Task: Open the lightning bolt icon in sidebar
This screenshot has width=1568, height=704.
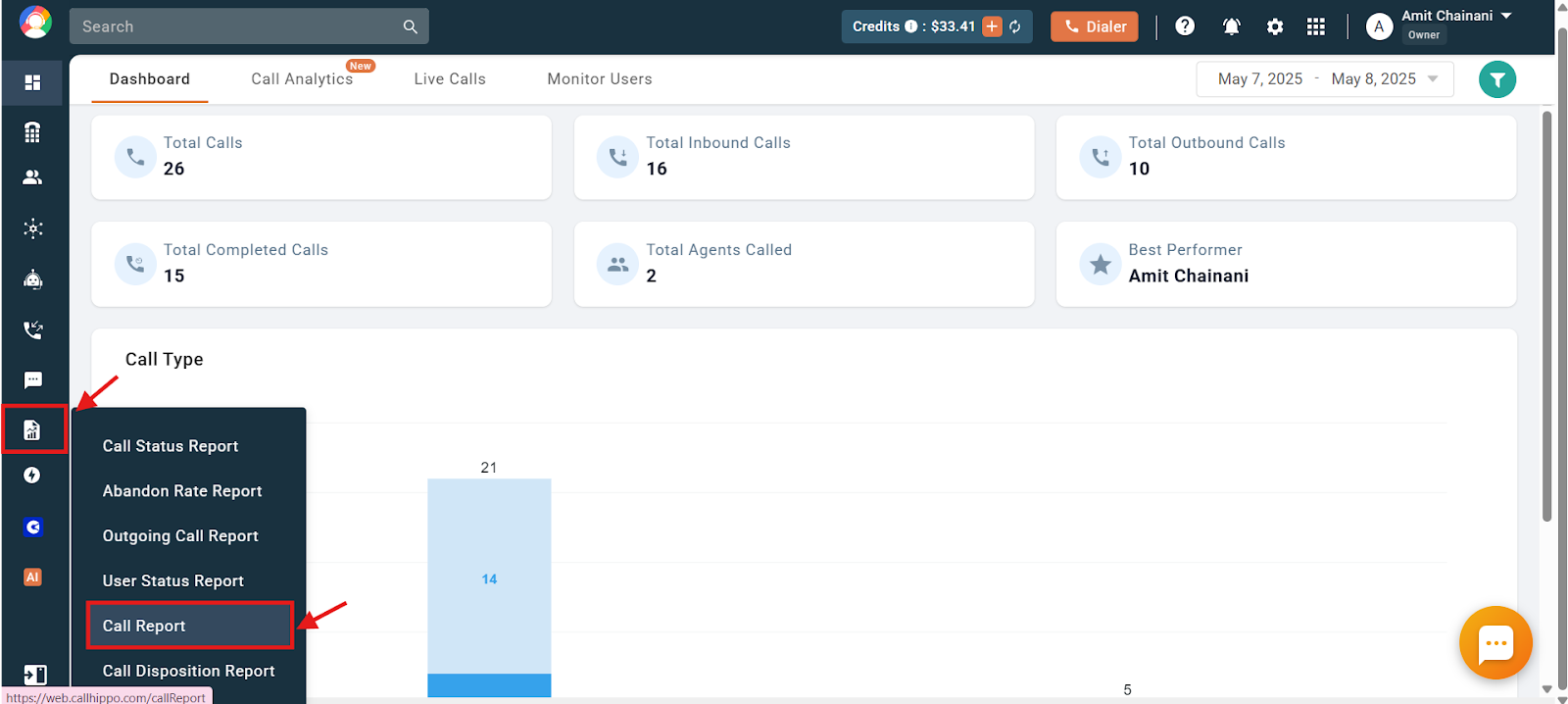Action: point(32,476)
